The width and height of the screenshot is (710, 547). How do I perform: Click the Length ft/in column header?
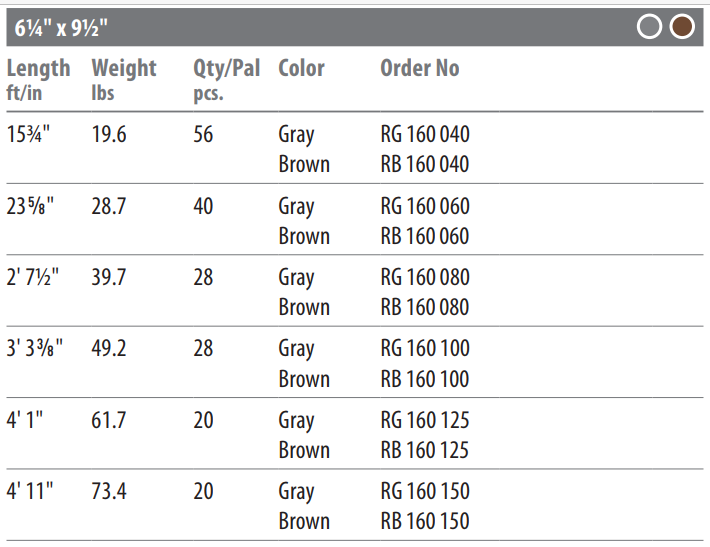[x=38, y=80]
